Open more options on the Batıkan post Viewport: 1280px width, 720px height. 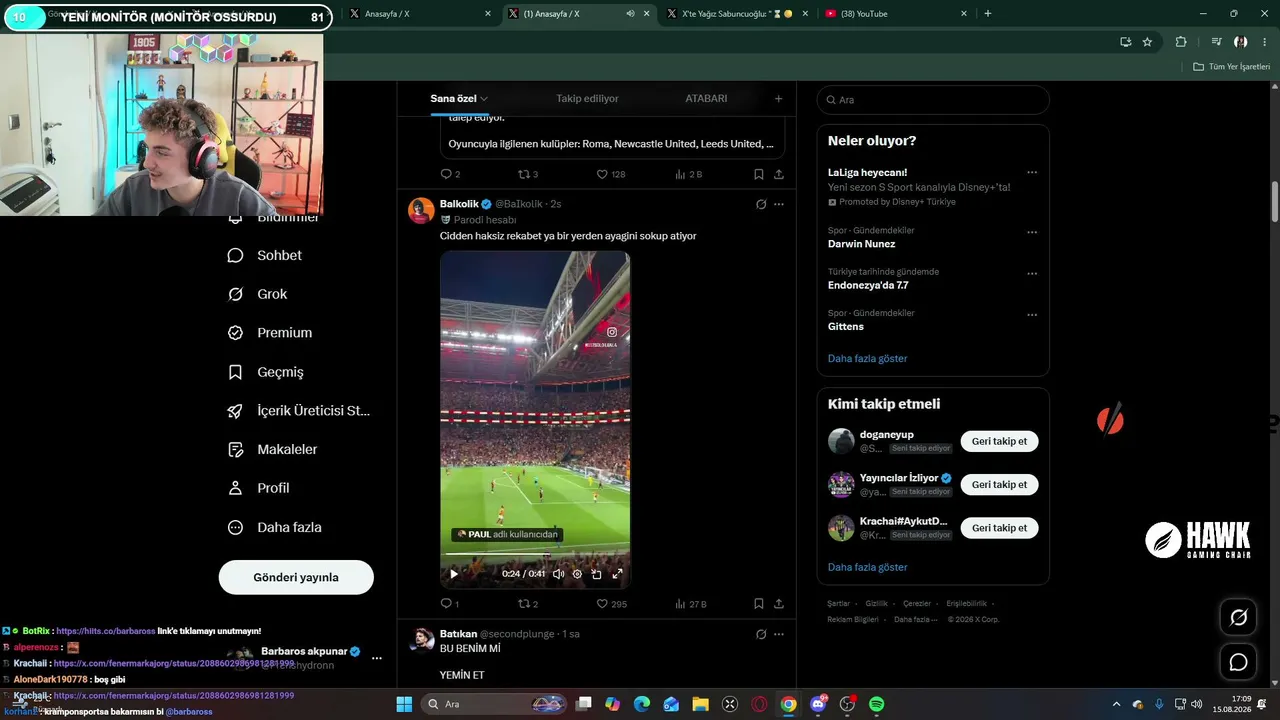[x=779, y=634]
